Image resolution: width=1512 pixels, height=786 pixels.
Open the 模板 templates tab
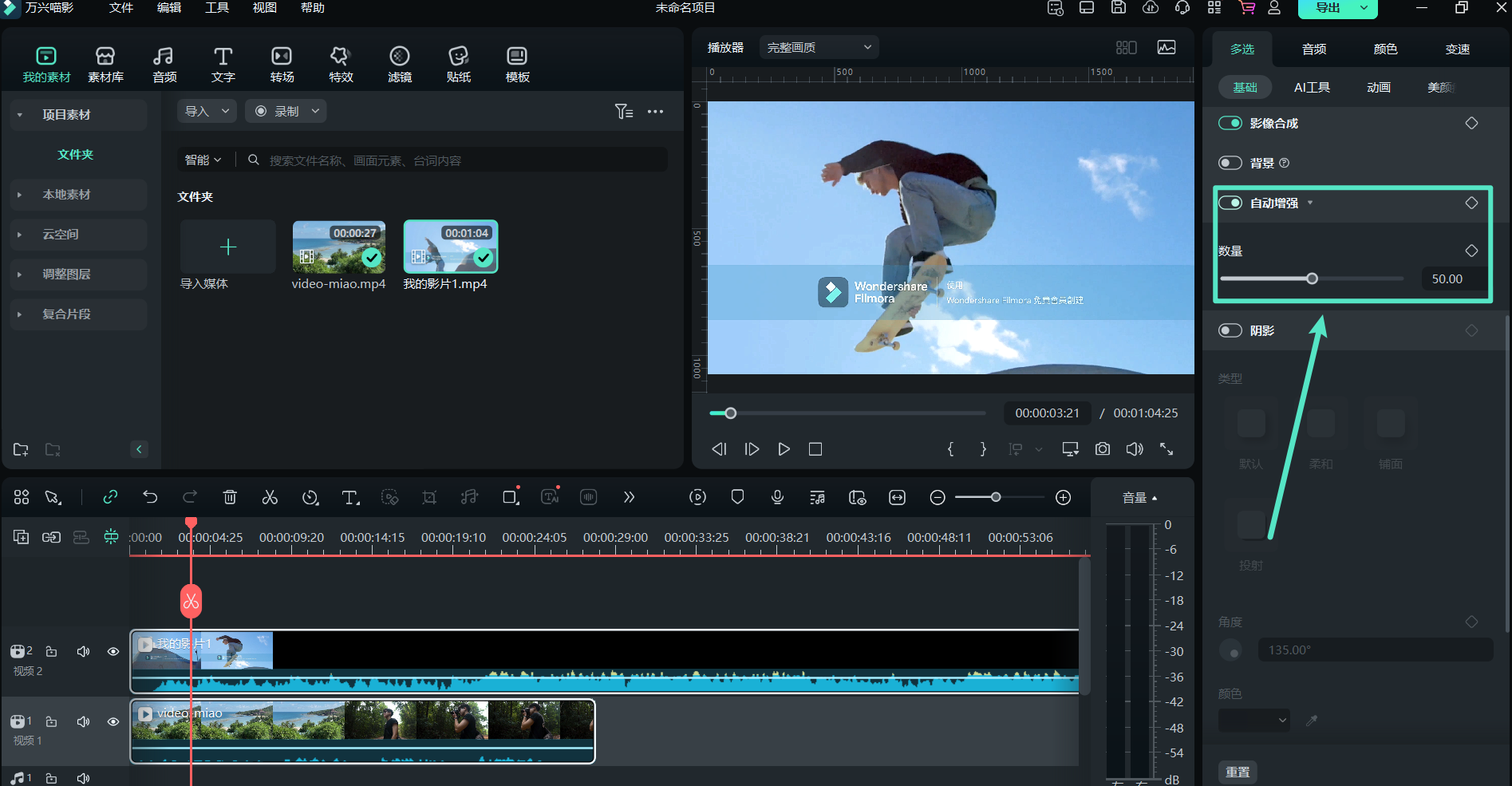517,64
